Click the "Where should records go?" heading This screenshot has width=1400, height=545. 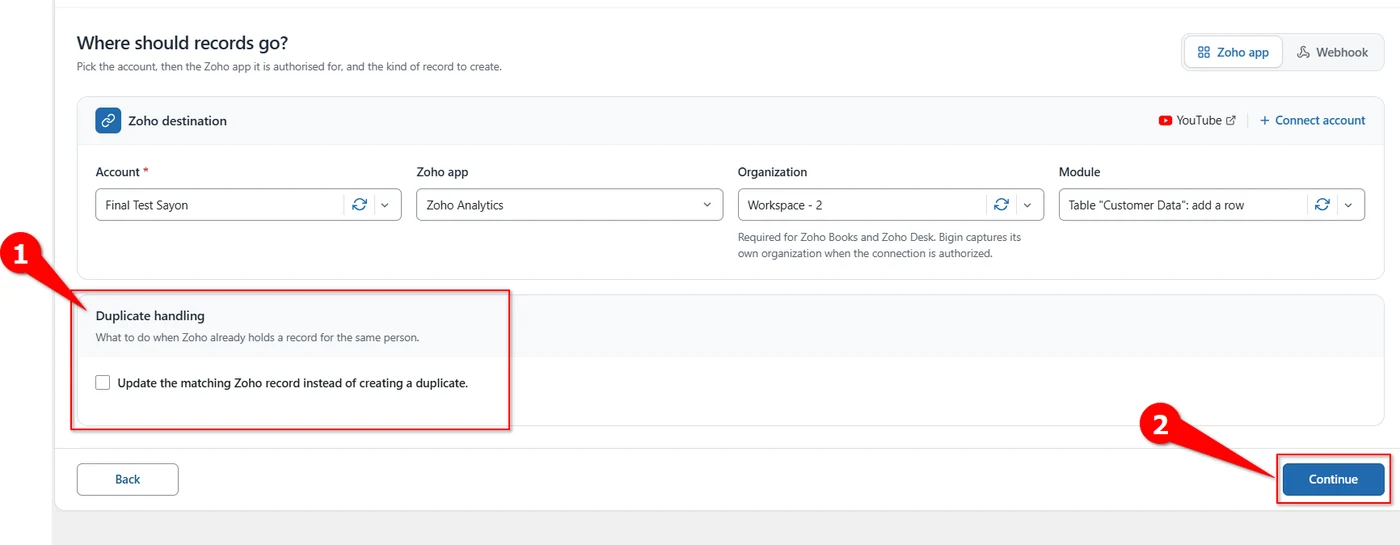click(183, 43)
